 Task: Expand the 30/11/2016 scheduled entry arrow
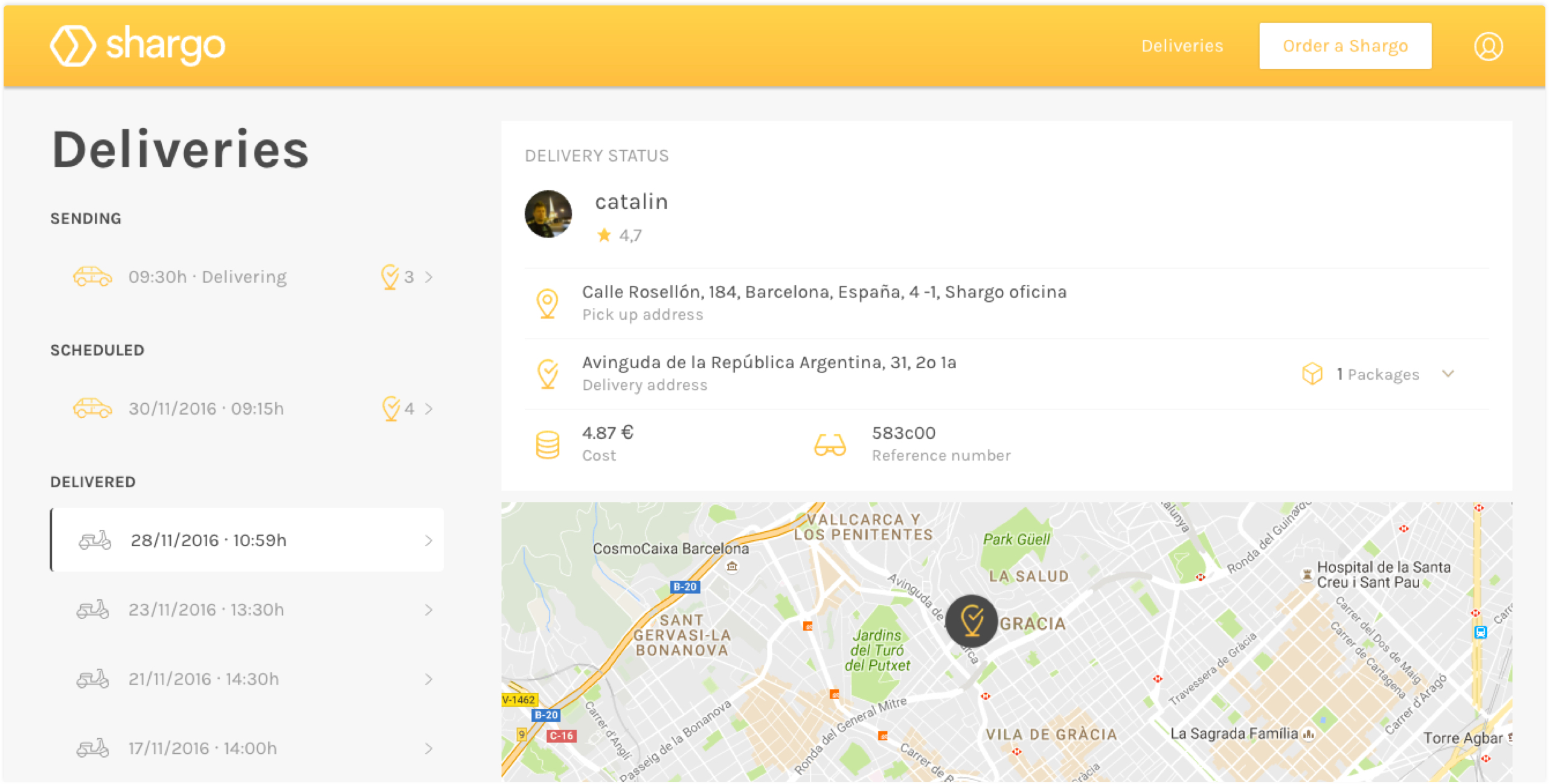pyautogui.click(x=429, y=409)
